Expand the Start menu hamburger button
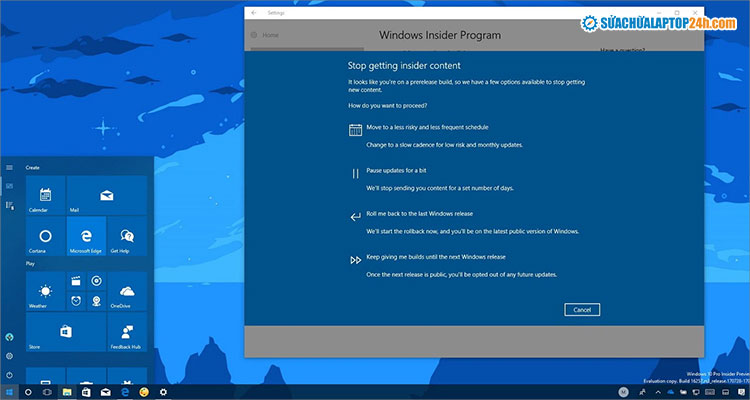Viewport: 750px width, 400px height. 9,167
